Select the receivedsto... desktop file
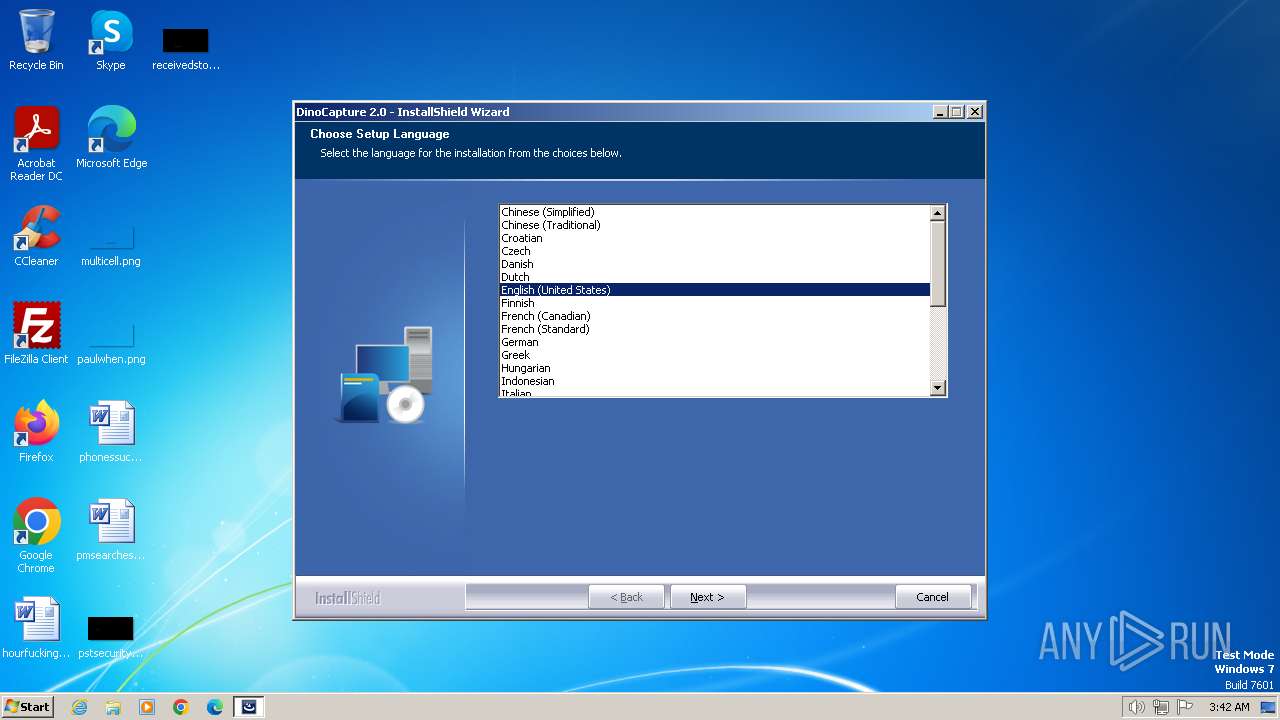1280x720 pixels. [x=186, y=48]
